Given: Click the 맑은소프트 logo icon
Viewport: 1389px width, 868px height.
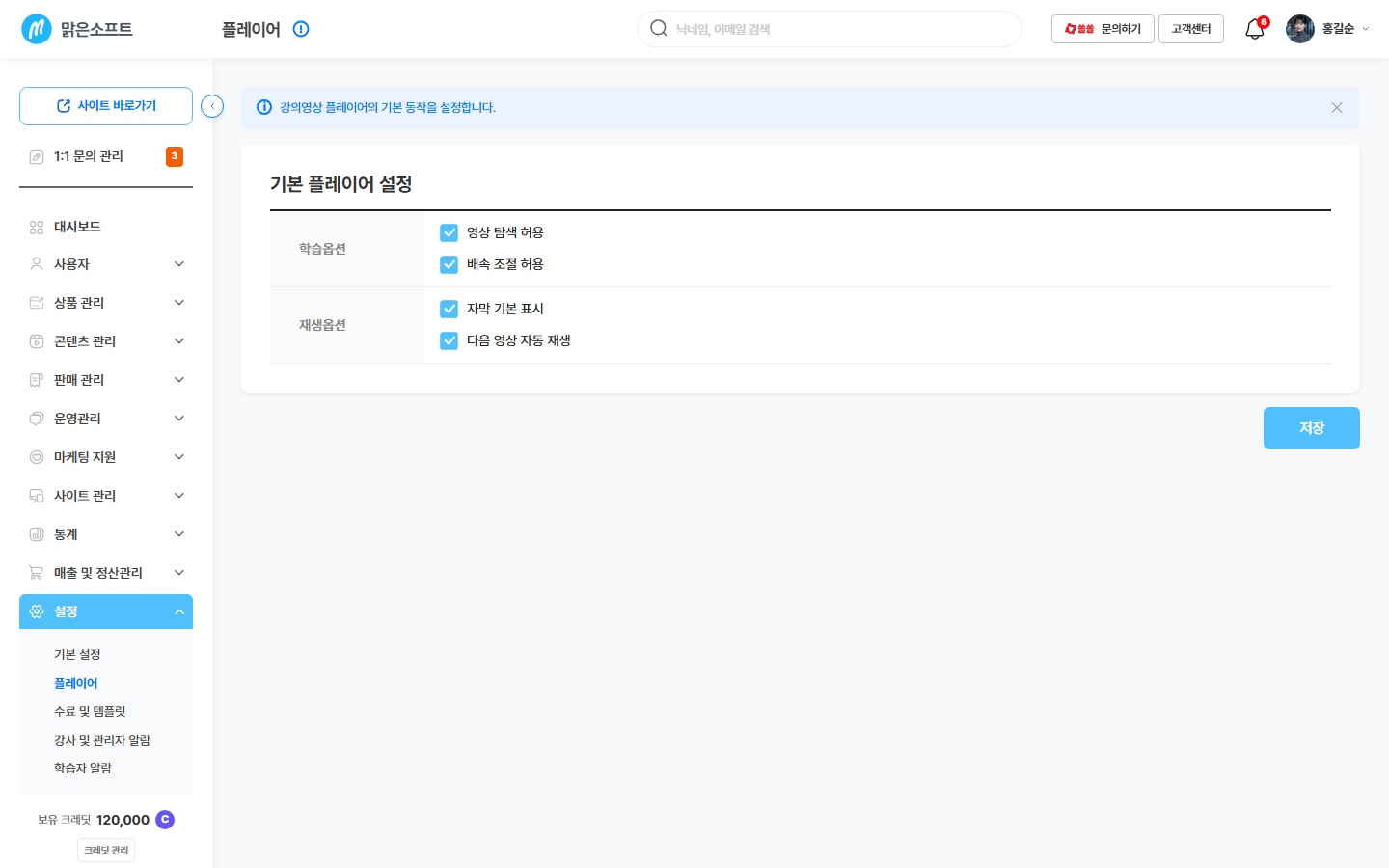Looking at the screenshot, I should [37, 29].
